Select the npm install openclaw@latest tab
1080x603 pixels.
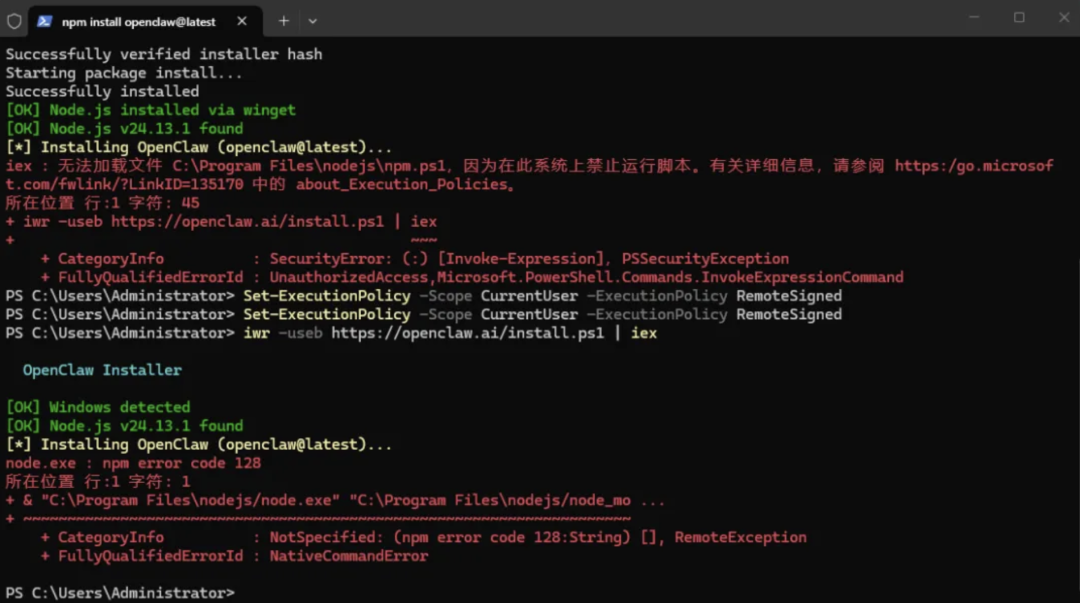(x=138, y=20)
